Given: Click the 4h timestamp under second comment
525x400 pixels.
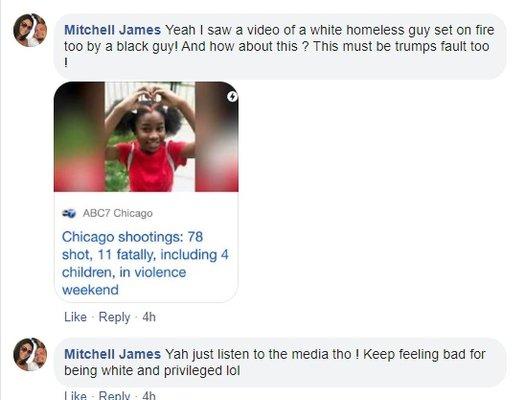Looking at the screenshot, I should click(x=149, y=395).
